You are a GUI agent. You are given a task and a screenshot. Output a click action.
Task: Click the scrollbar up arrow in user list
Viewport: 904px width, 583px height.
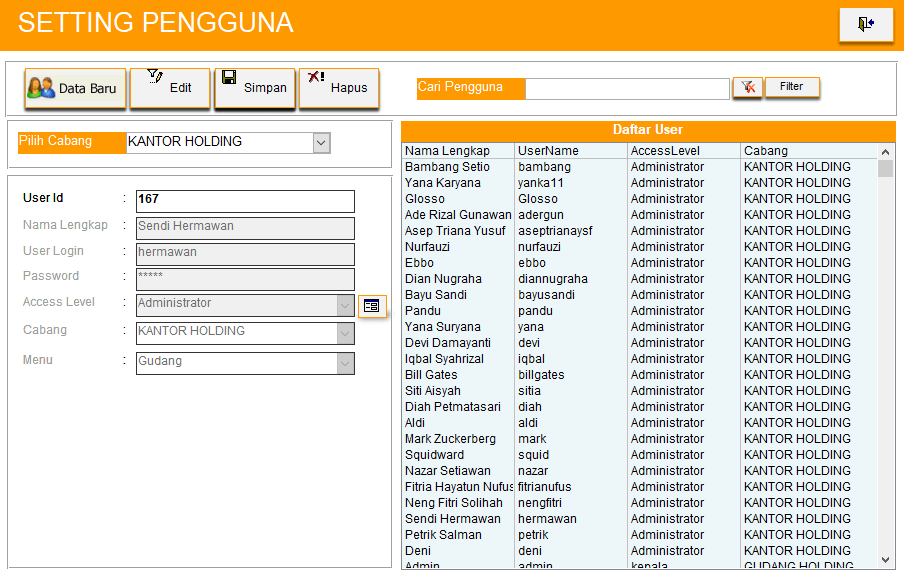point(885,152)
